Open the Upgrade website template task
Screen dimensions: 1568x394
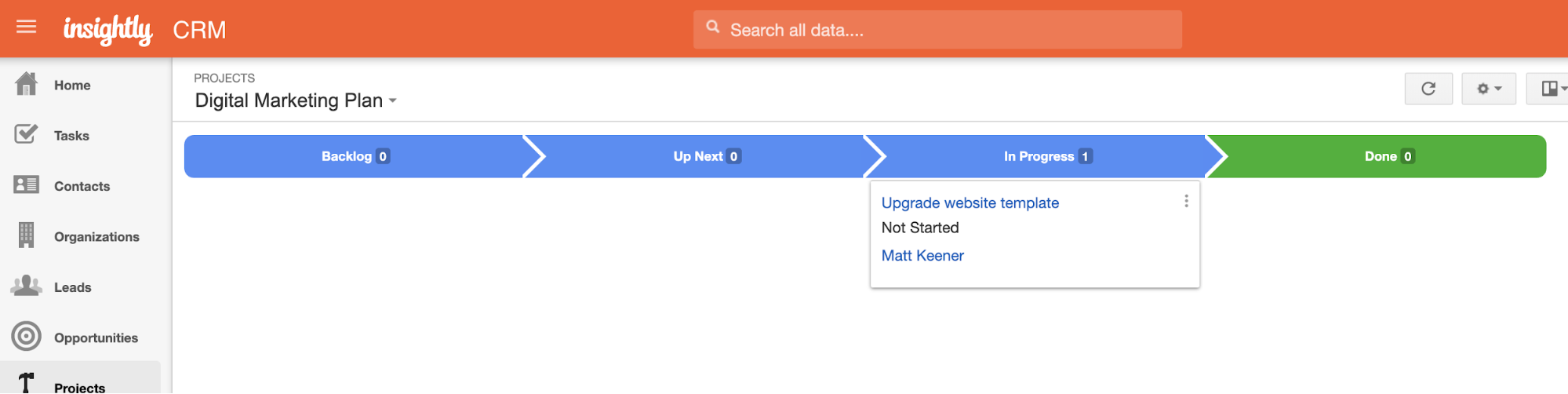[970, 202]
